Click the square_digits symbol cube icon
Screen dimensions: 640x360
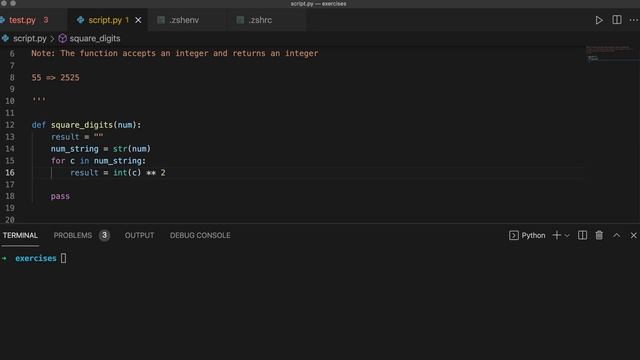point(62,38)
